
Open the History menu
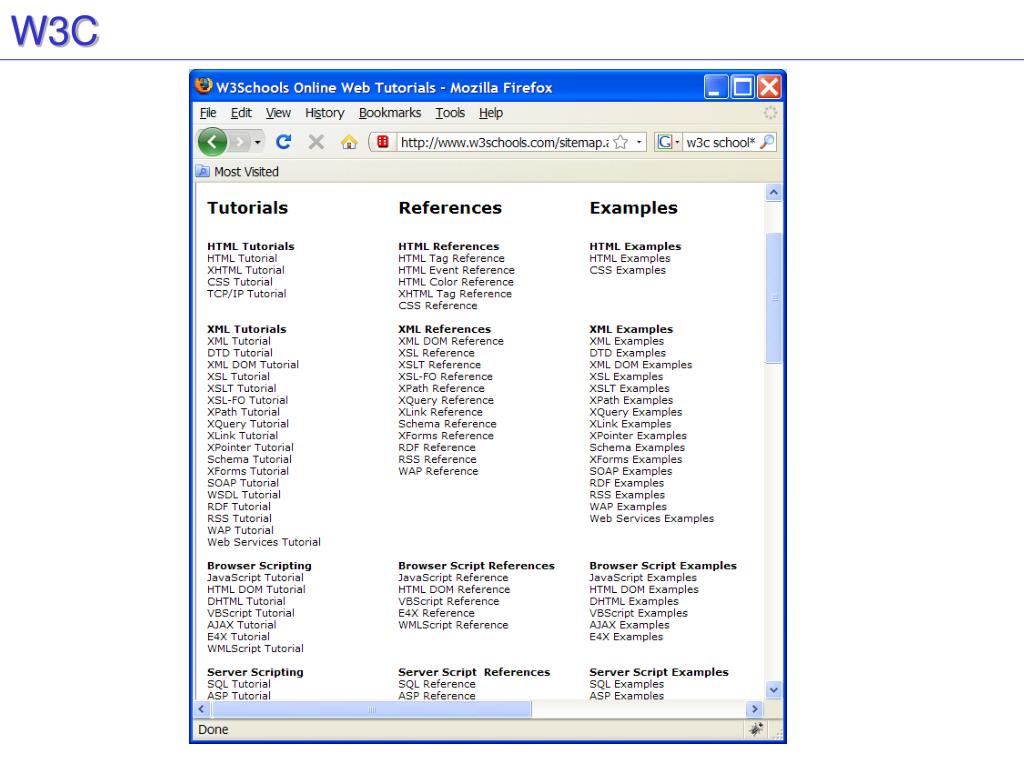tap(325, 113)
